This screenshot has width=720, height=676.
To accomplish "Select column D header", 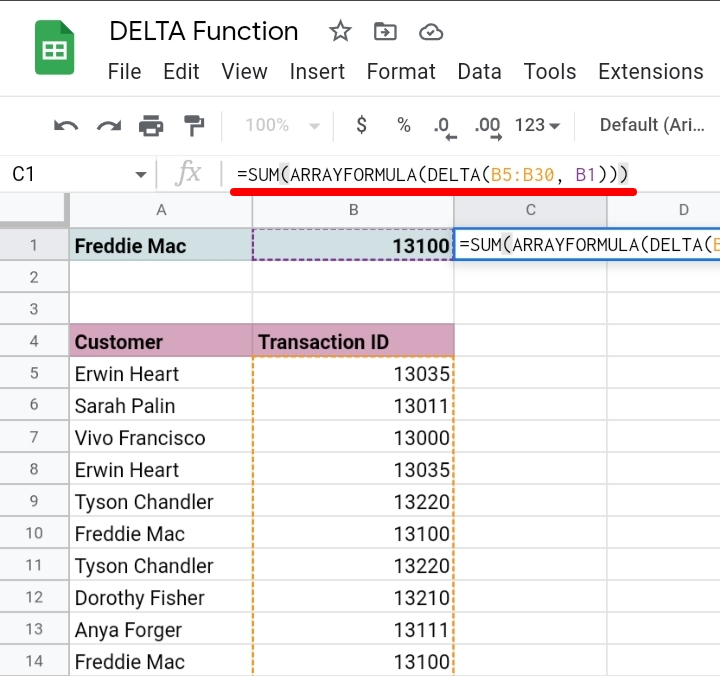I will [664, 210].
